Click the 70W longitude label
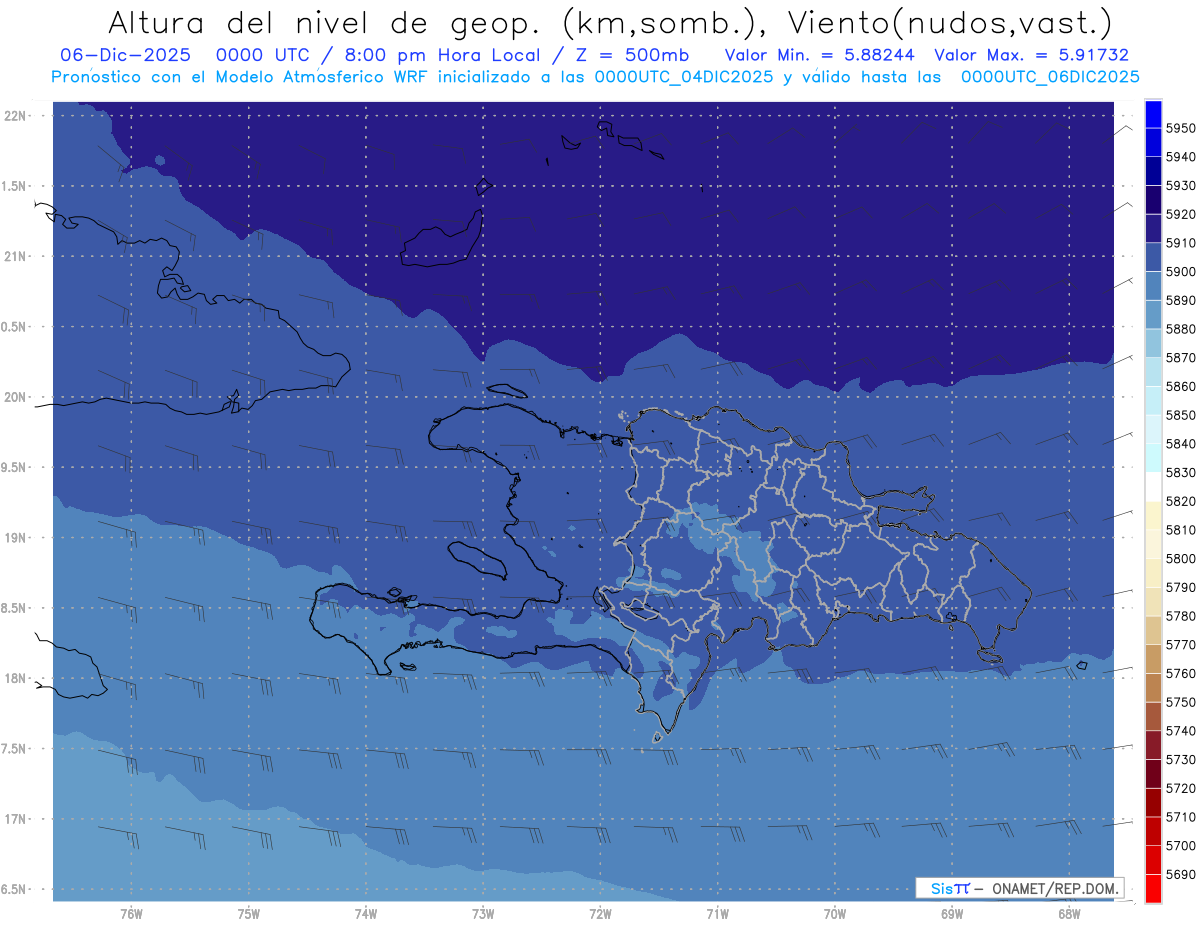 (x=835, y=914)
